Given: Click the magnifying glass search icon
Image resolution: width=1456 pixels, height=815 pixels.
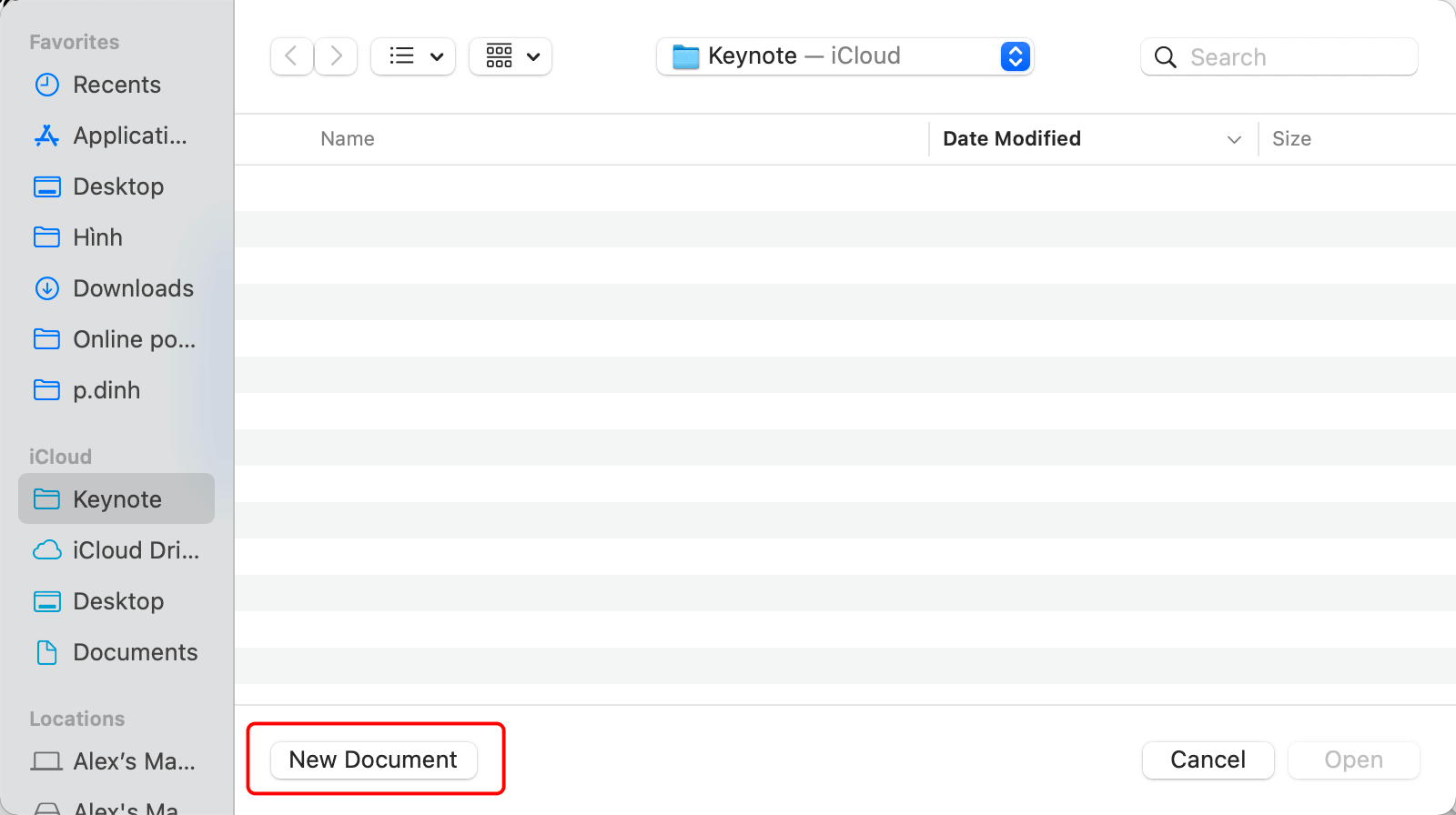Looking at the screenshot, I should [x=1165, y=57].
